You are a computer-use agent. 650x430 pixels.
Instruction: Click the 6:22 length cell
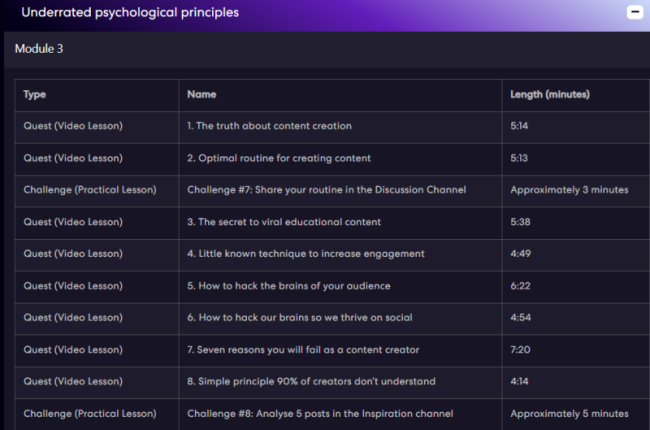(523, 286)
